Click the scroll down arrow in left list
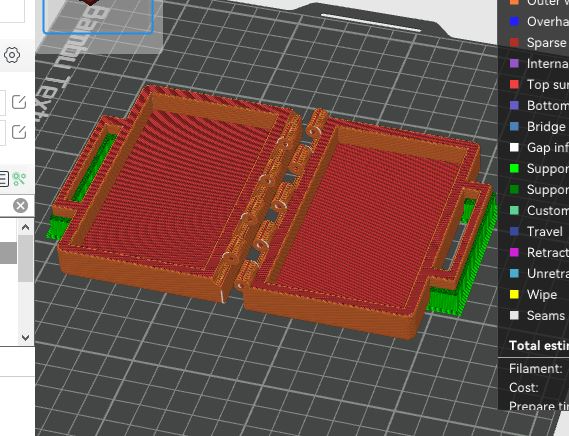Screen dimensions: 569x436 (25, 337)
